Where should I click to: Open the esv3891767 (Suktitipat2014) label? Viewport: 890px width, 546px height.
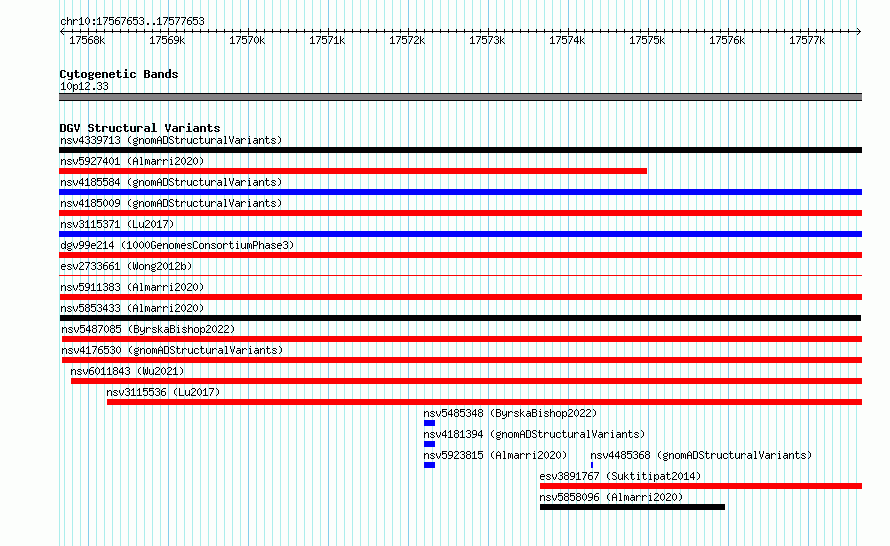pos(620,476)
